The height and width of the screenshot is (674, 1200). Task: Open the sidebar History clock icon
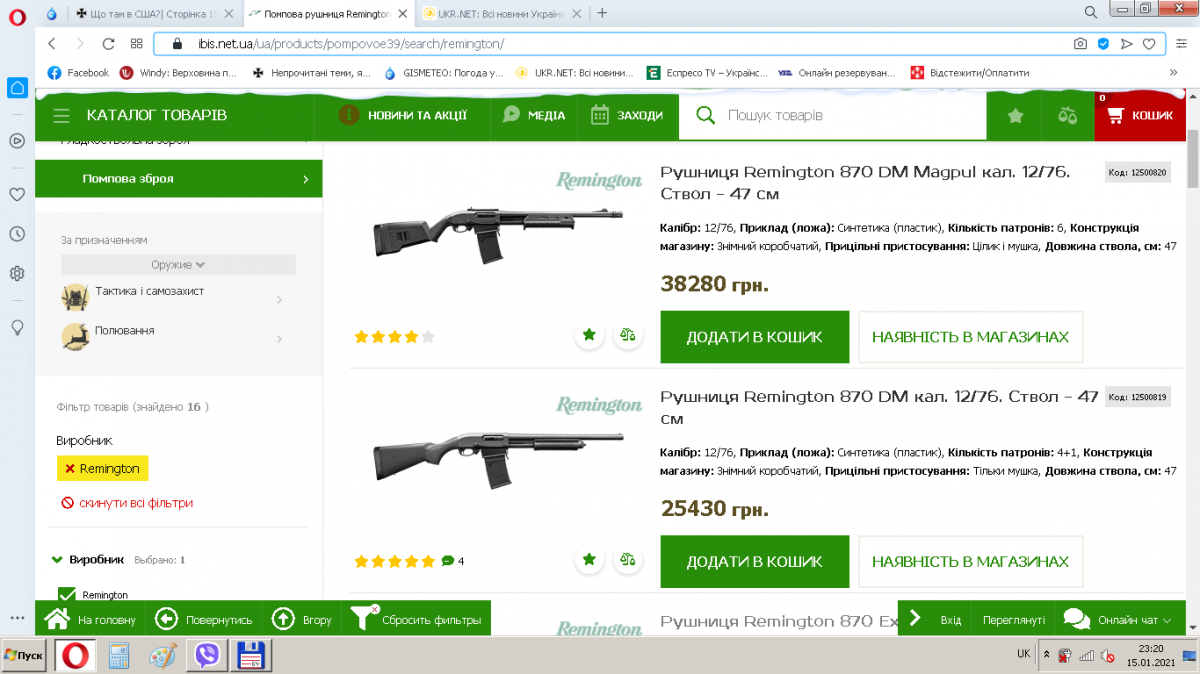pos(17,234)
